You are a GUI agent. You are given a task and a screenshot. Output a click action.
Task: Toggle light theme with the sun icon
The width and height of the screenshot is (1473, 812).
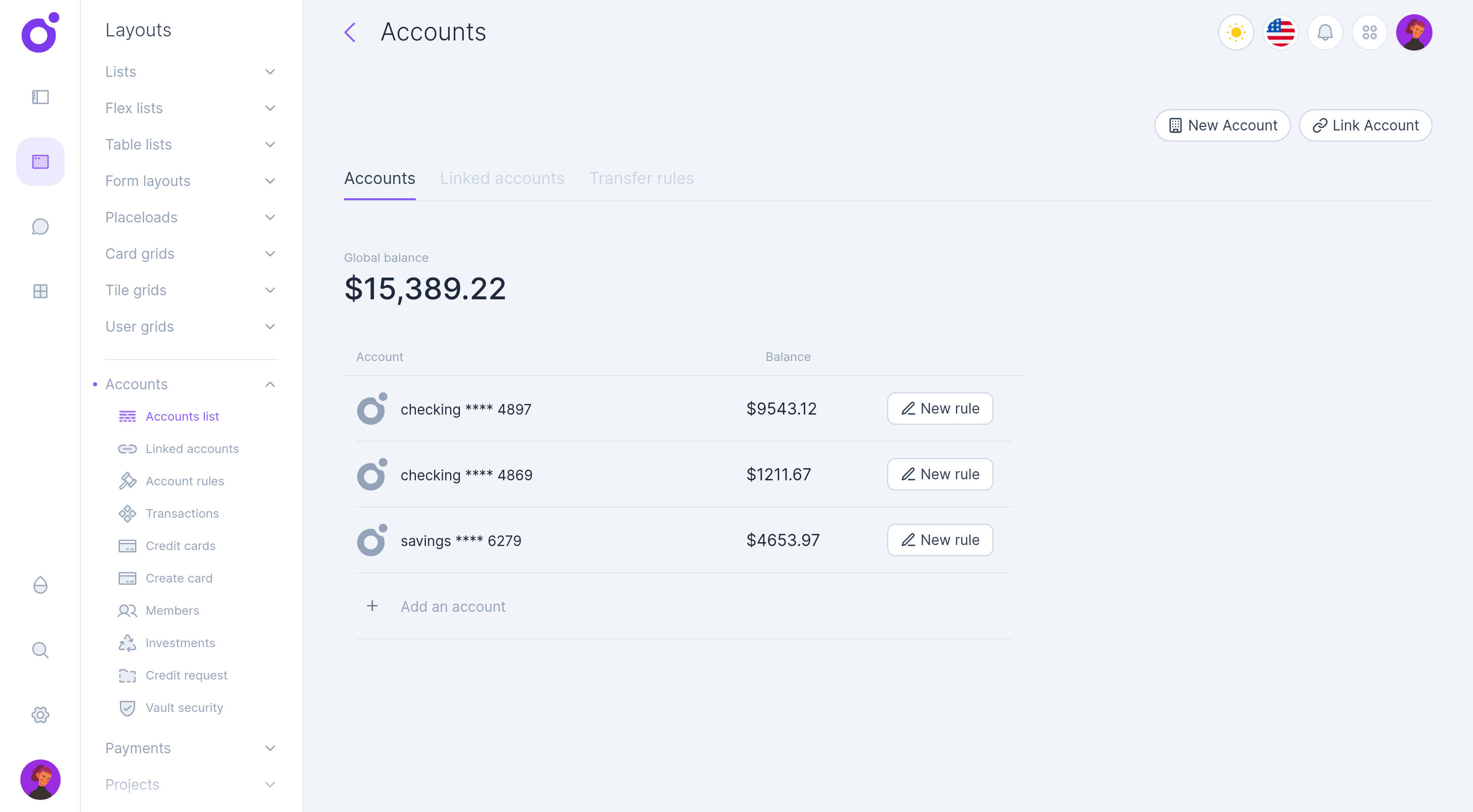point(1236,32)
